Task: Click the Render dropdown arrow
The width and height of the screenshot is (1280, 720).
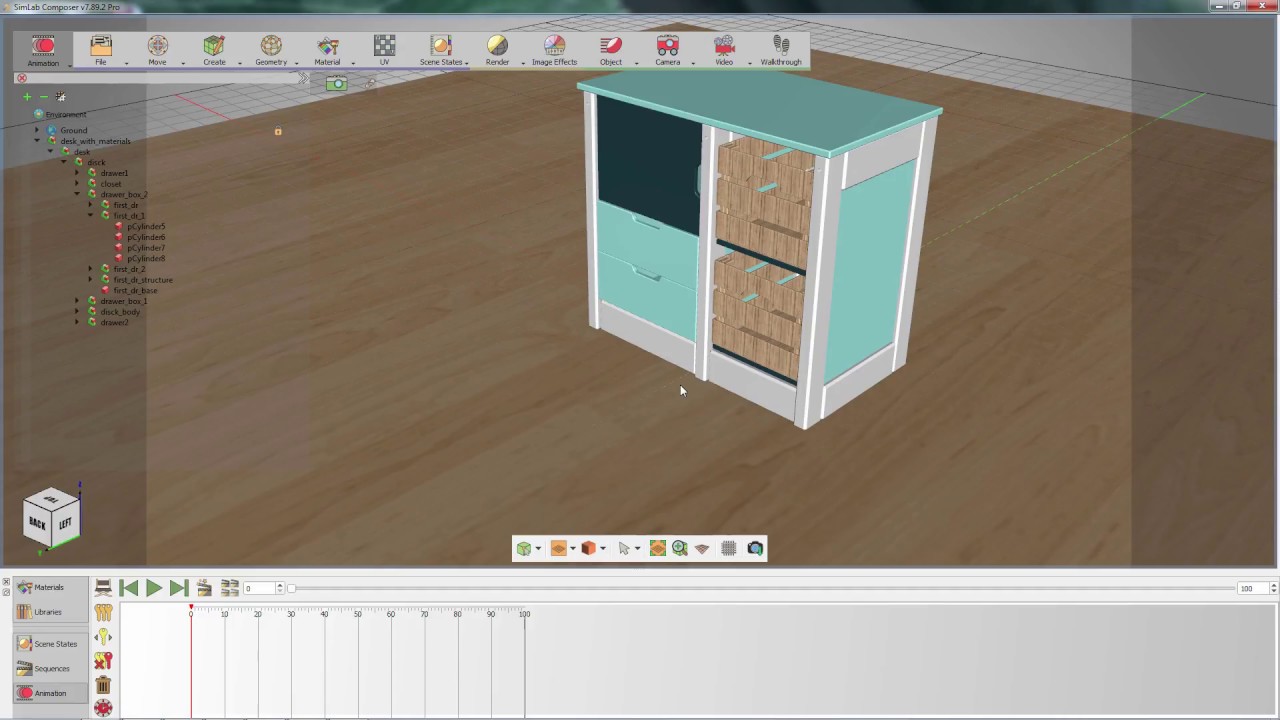Action: click(522, 63)
